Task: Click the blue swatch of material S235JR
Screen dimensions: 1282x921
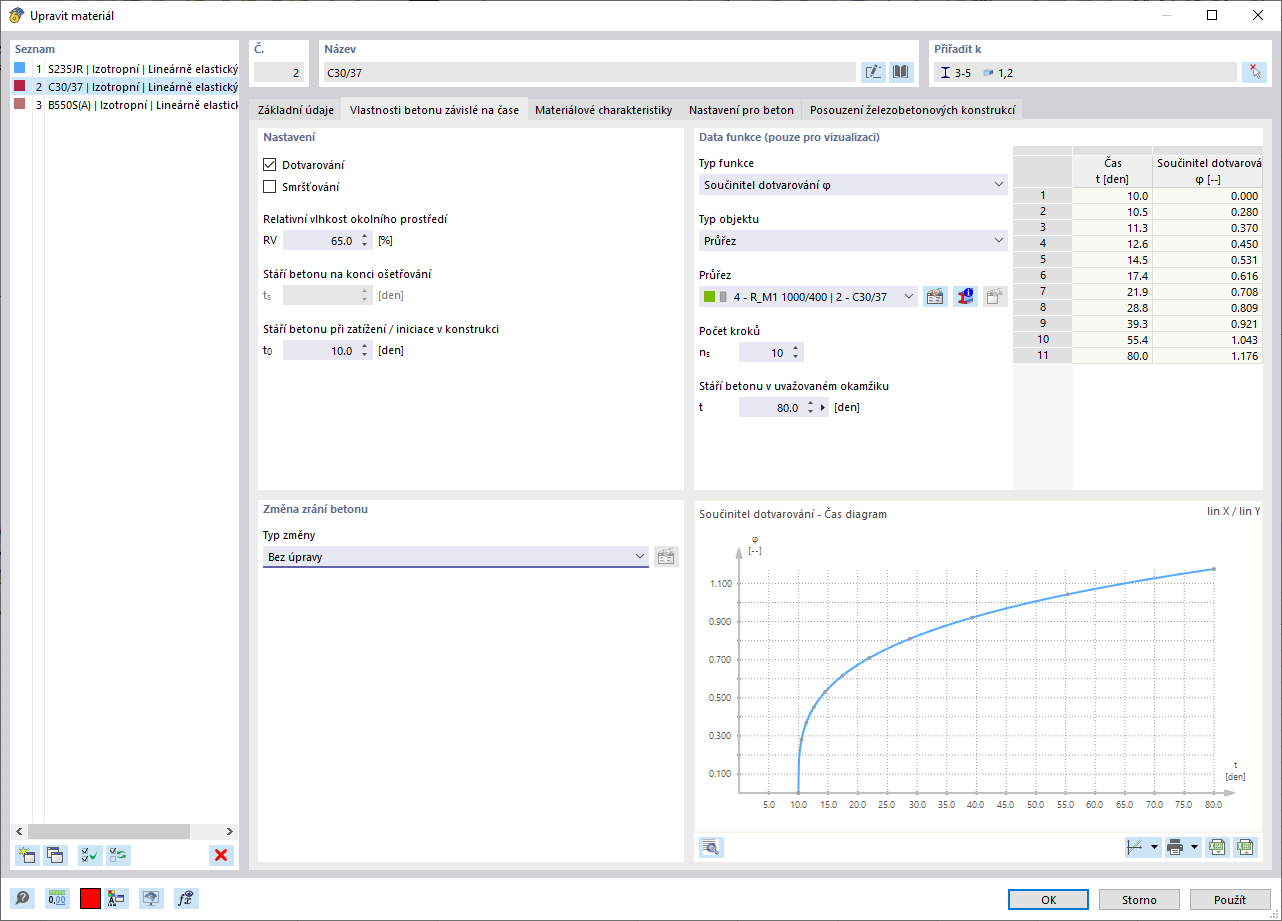Action: [20, 68]
